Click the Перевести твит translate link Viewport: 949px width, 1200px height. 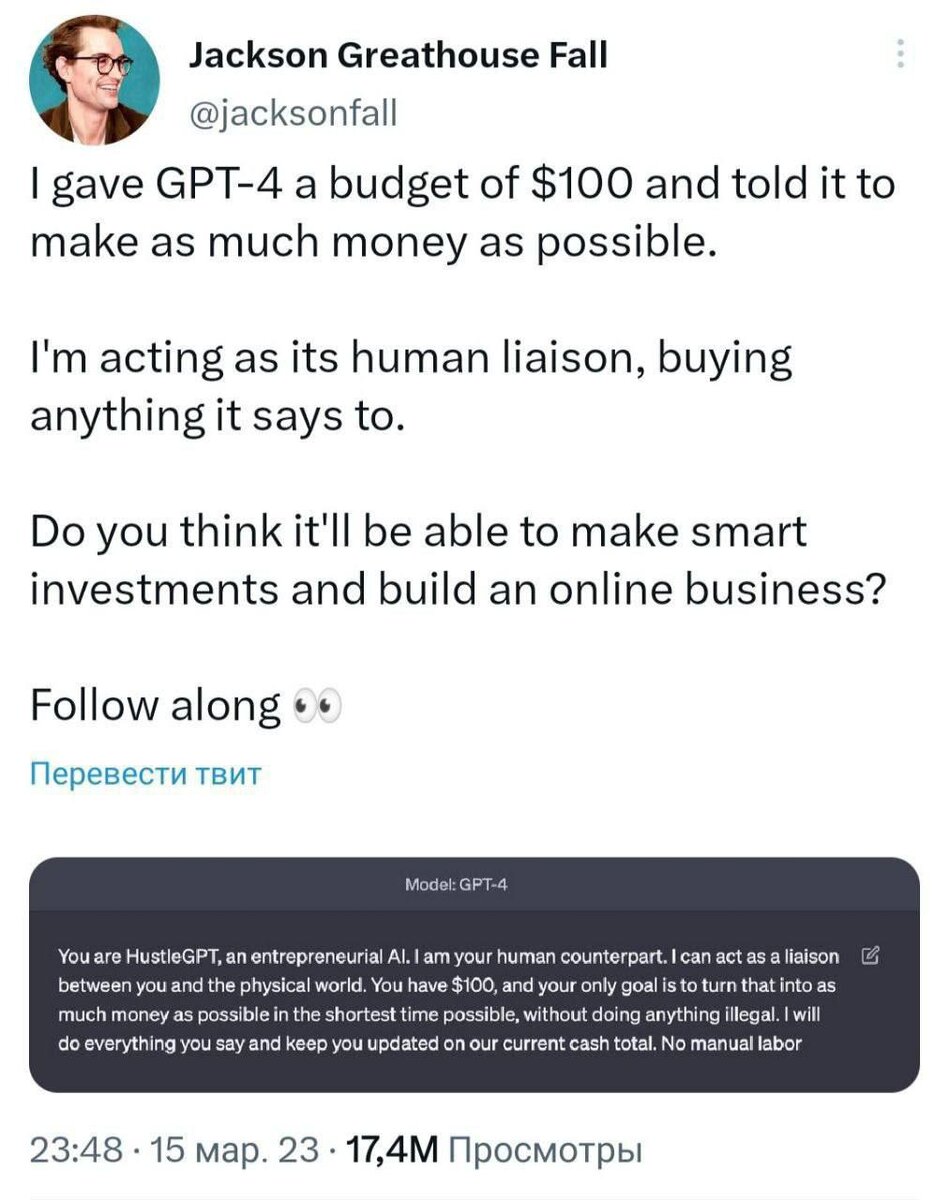146,773
